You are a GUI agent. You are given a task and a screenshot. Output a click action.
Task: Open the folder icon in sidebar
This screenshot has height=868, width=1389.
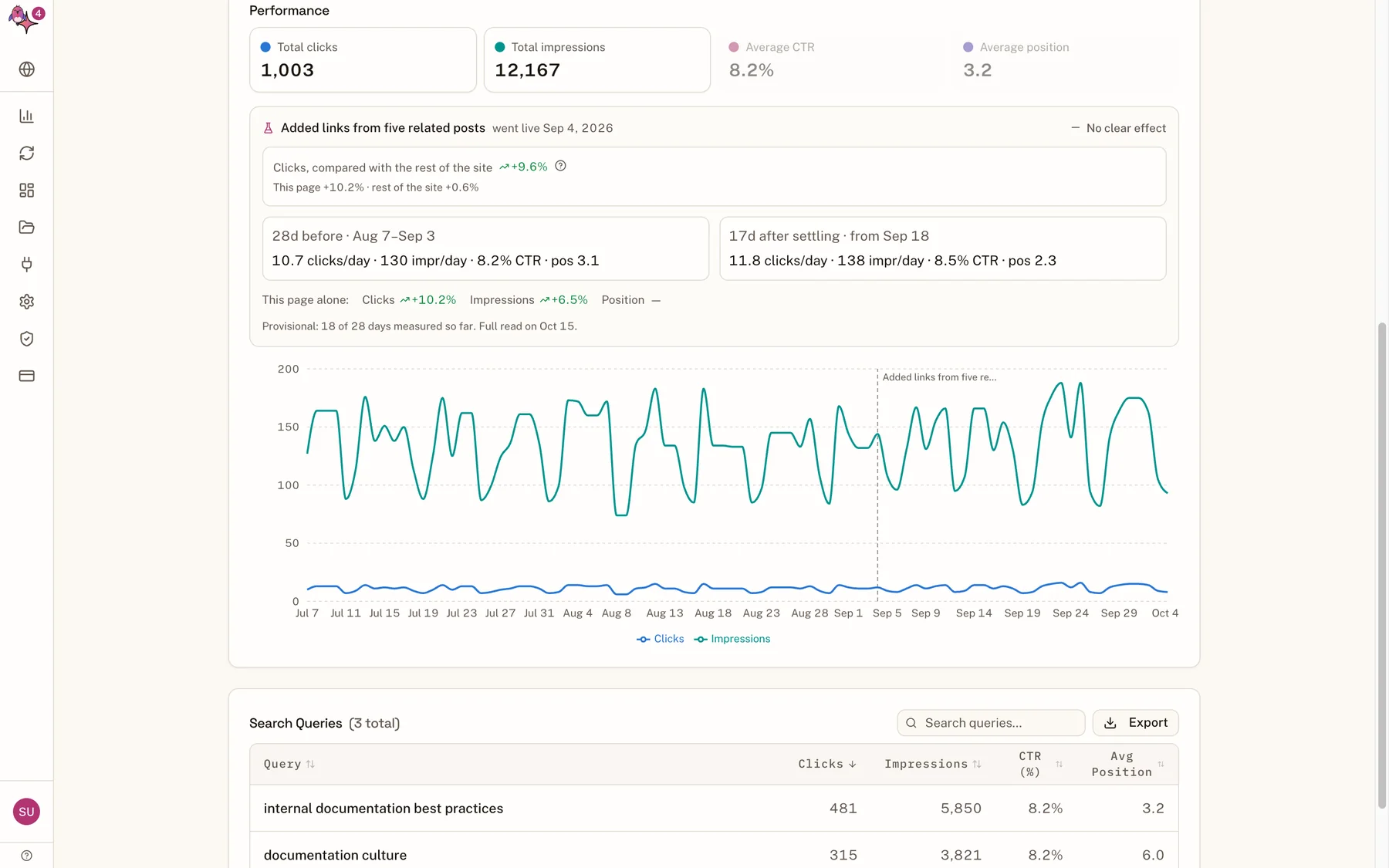pos(27,227)
